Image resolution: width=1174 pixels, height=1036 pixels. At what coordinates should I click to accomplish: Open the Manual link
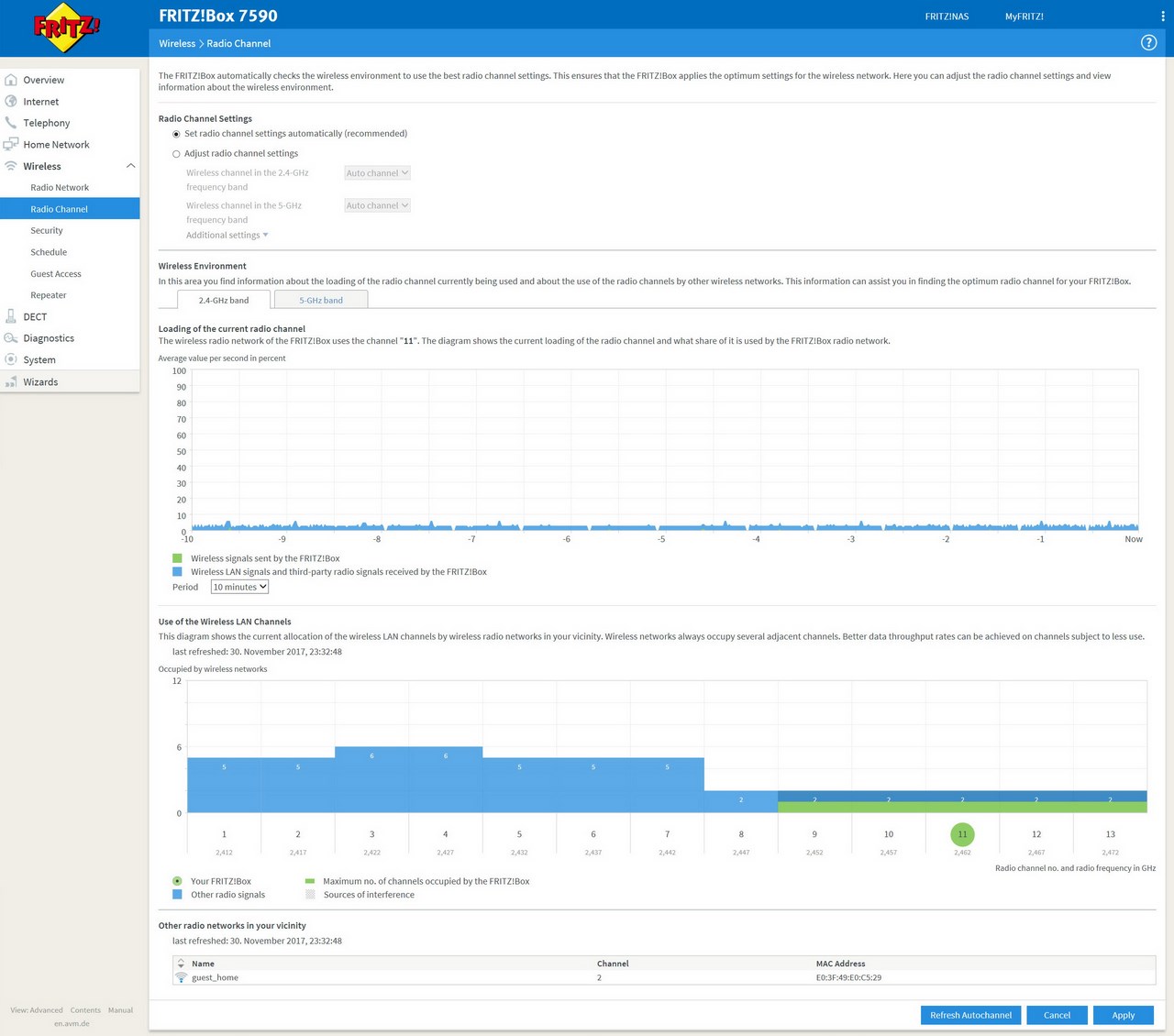[120, 1010]
